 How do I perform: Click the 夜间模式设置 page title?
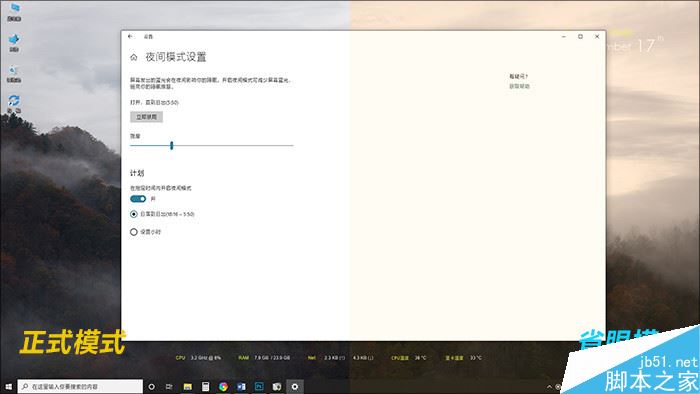pos(176,57)
